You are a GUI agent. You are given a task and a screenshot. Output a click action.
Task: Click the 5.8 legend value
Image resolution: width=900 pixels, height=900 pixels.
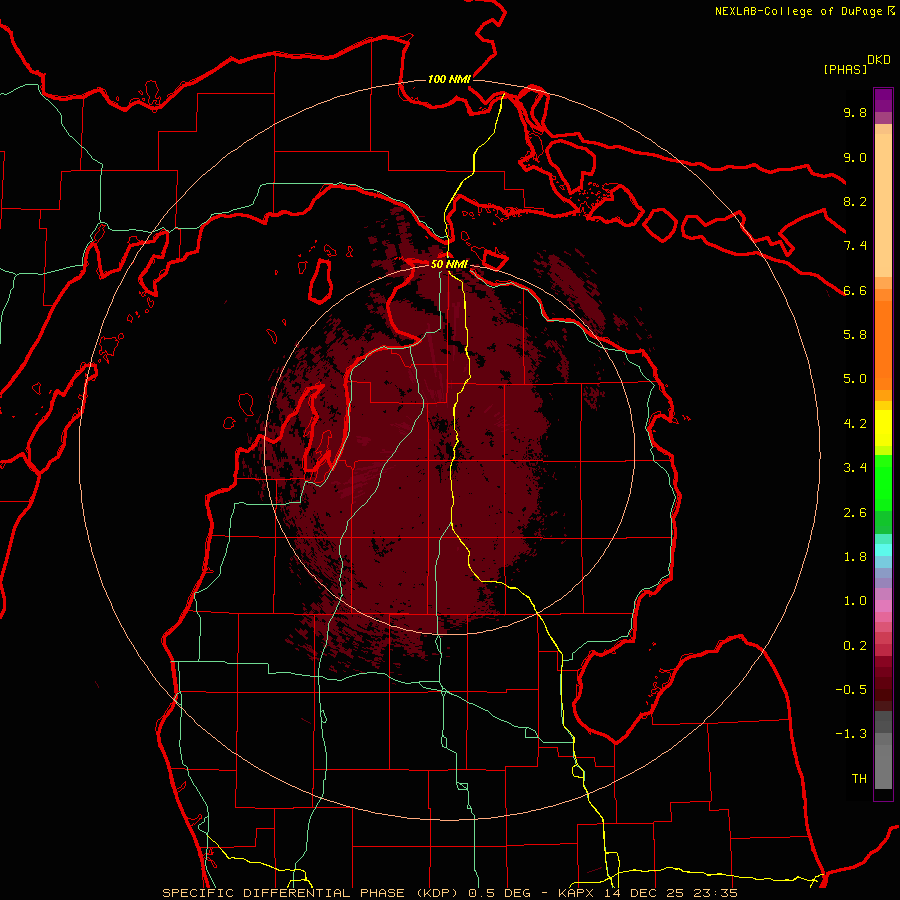(x=855, y=335)
